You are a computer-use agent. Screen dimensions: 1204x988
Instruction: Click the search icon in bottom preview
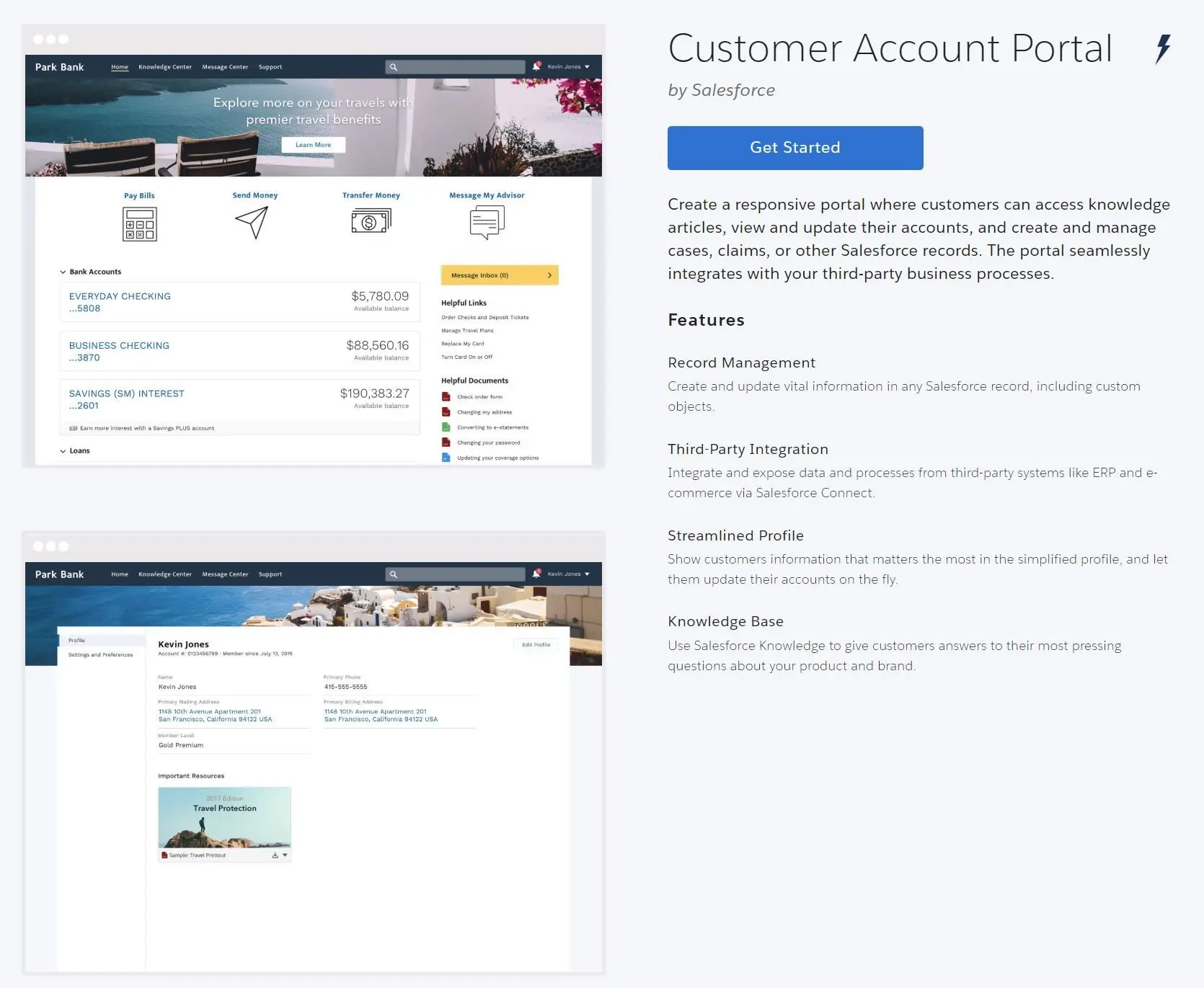pyautogui.click(x=394, y=574)
